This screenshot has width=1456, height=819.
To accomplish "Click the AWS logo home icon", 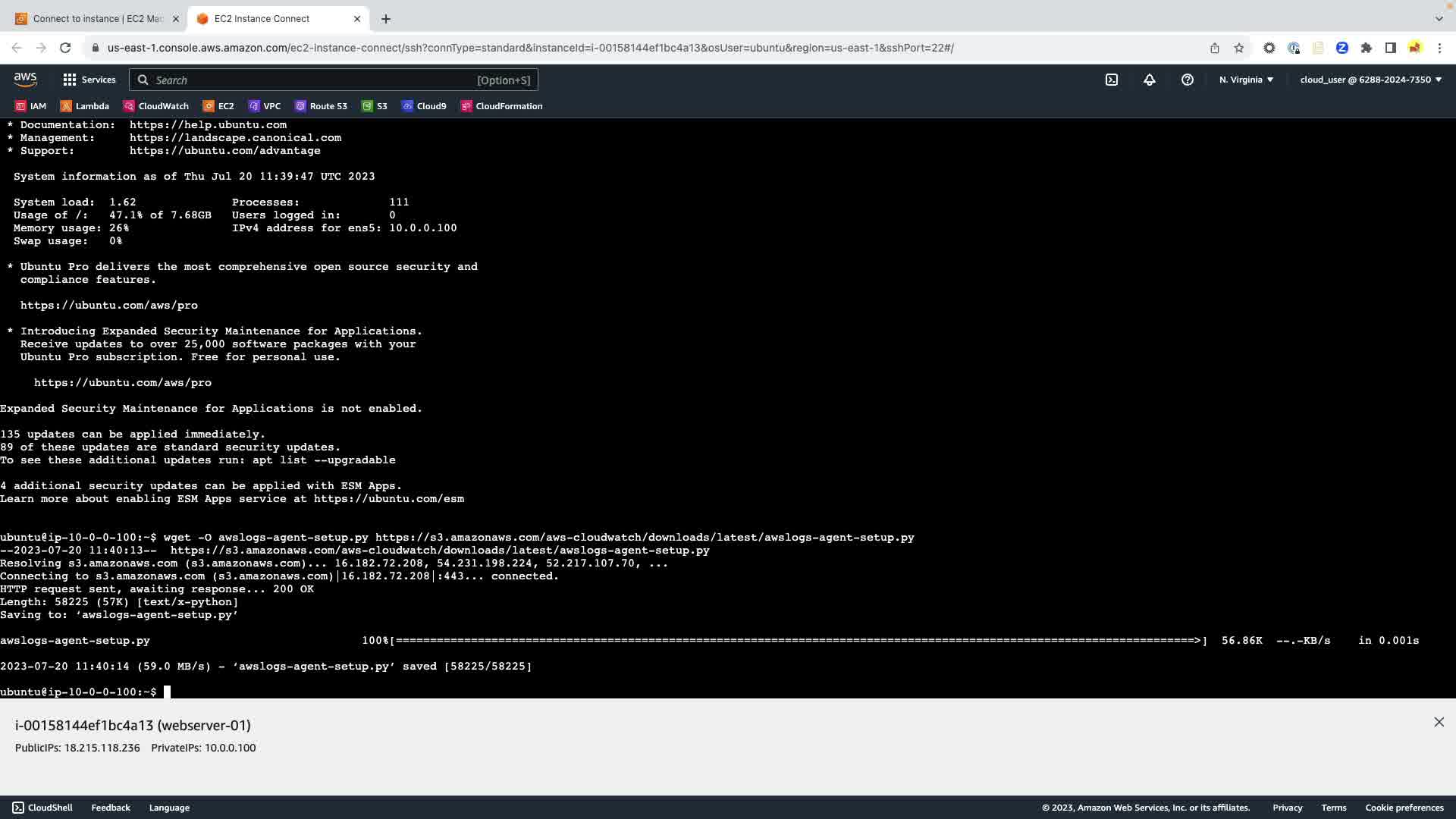I will coord(25,80).
